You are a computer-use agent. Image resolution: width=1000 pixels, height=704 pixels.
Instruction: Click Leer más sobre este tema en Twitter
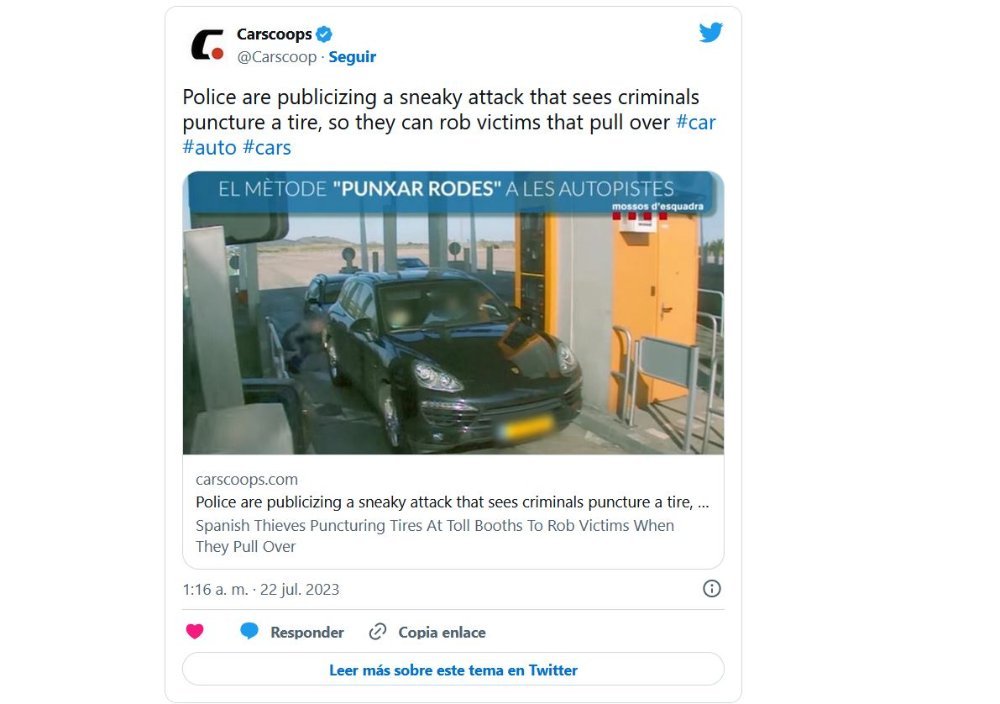point(453,670)
